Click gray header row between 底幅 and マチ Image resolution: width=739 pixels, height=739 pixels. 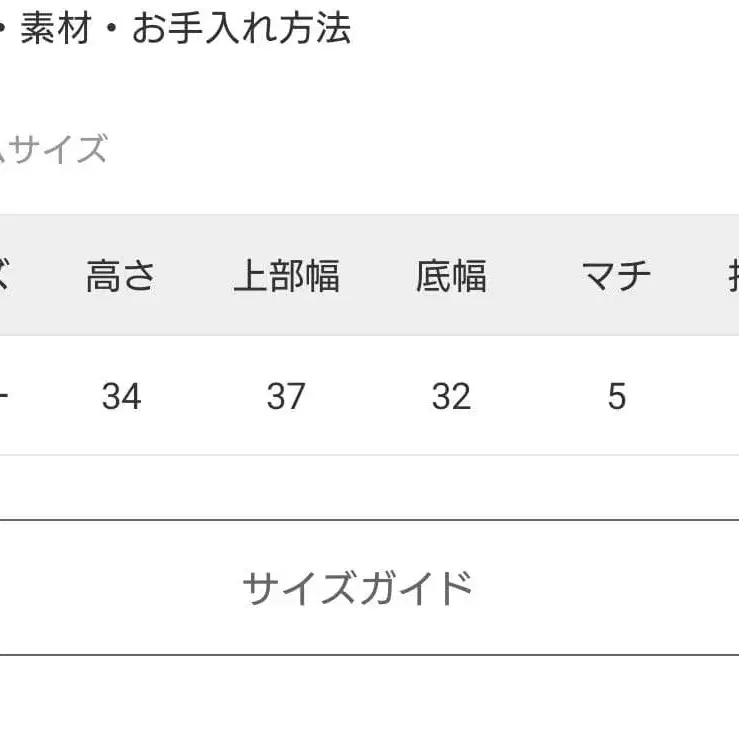click(534, 276)
